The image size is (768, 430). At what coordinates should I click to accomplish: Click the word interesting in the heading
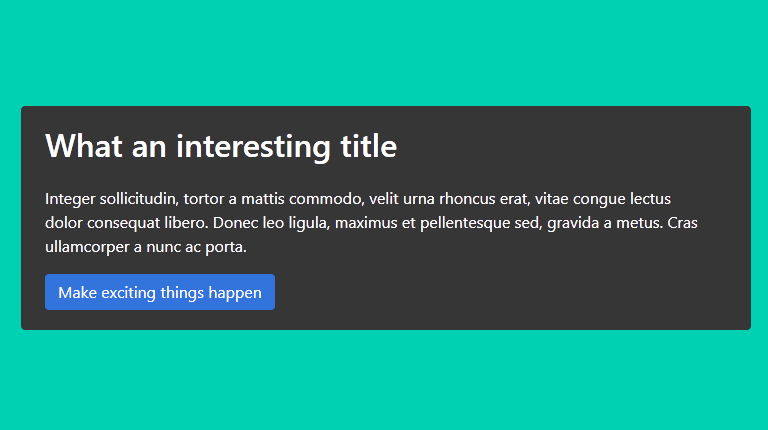pyautogui.click(x=253, y=146)
